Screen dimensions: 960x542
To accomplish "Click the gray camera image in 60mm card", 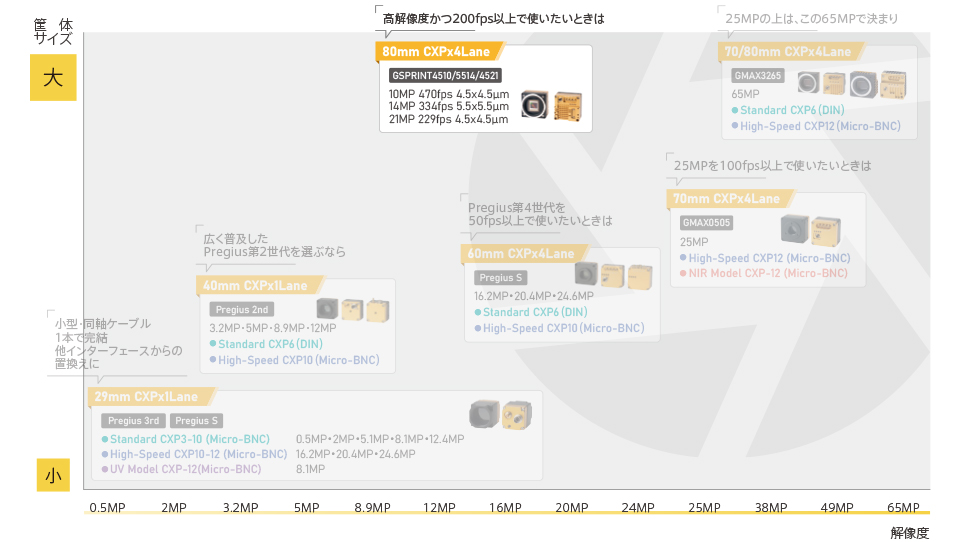I will pos(586,274).
